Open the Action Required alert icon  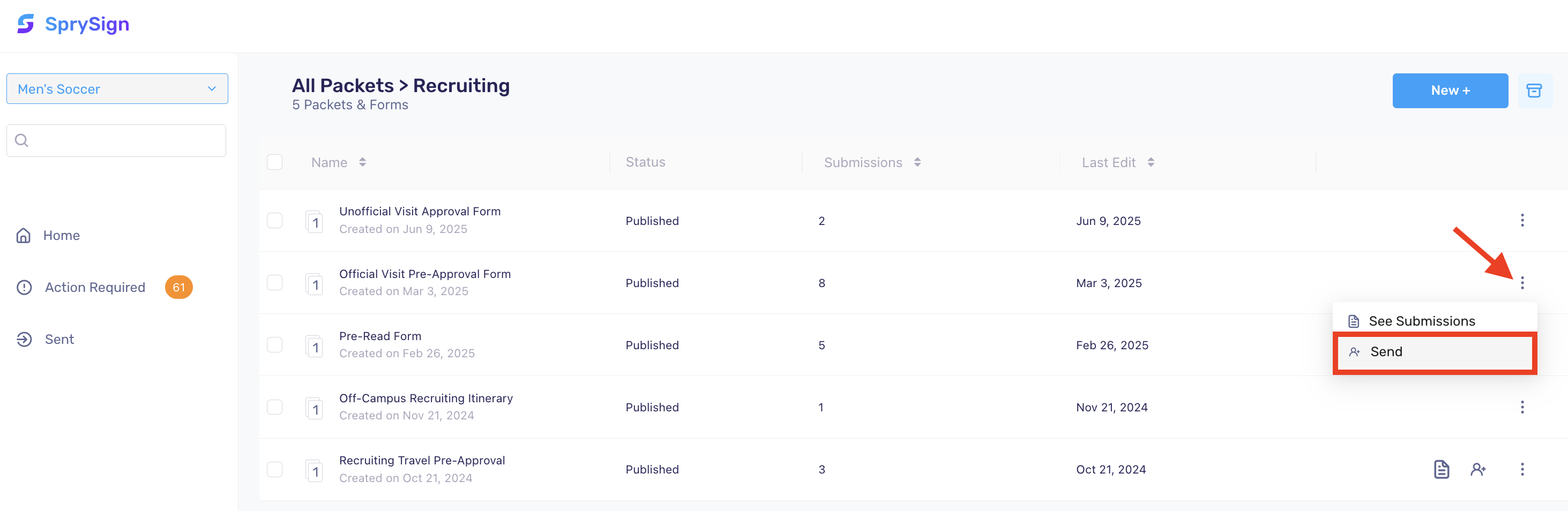click(x=23, y=287)
